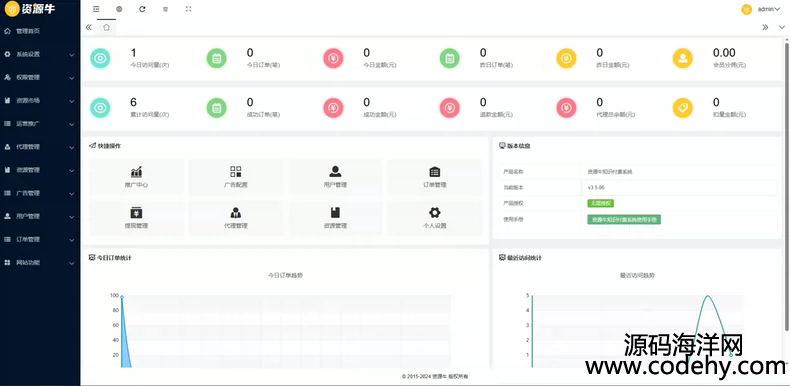Screen dimensions: 790x386
Task: Click the green 使用手册 manual button
Action: tap(624, 220)
